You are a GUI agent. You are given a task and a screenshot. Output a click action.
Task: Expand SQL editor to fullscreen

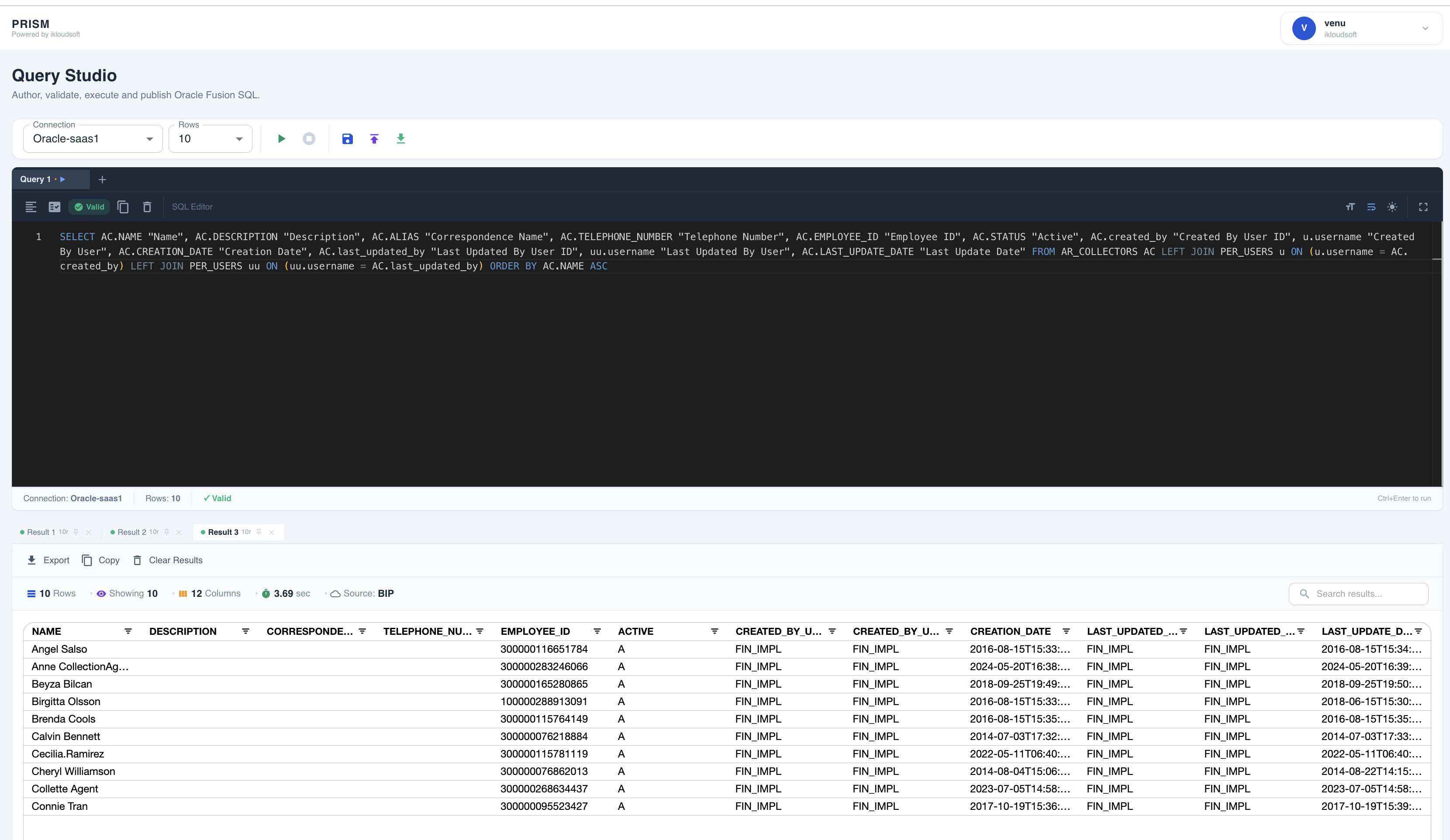pyautogui.click(x=1423, y=207)
